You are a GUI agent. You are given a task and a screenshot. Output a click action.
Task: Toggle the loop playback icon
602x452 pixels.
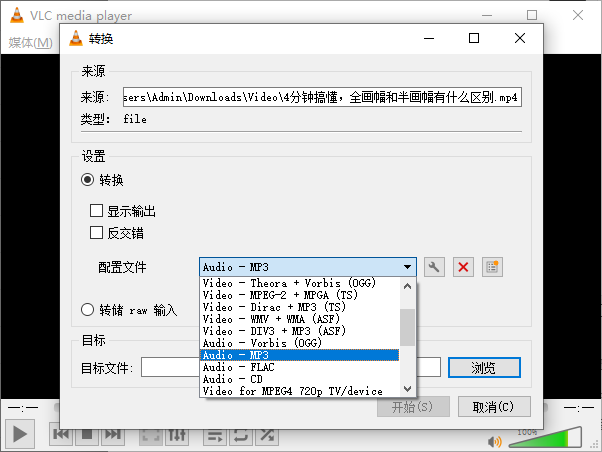pos(241,435)
